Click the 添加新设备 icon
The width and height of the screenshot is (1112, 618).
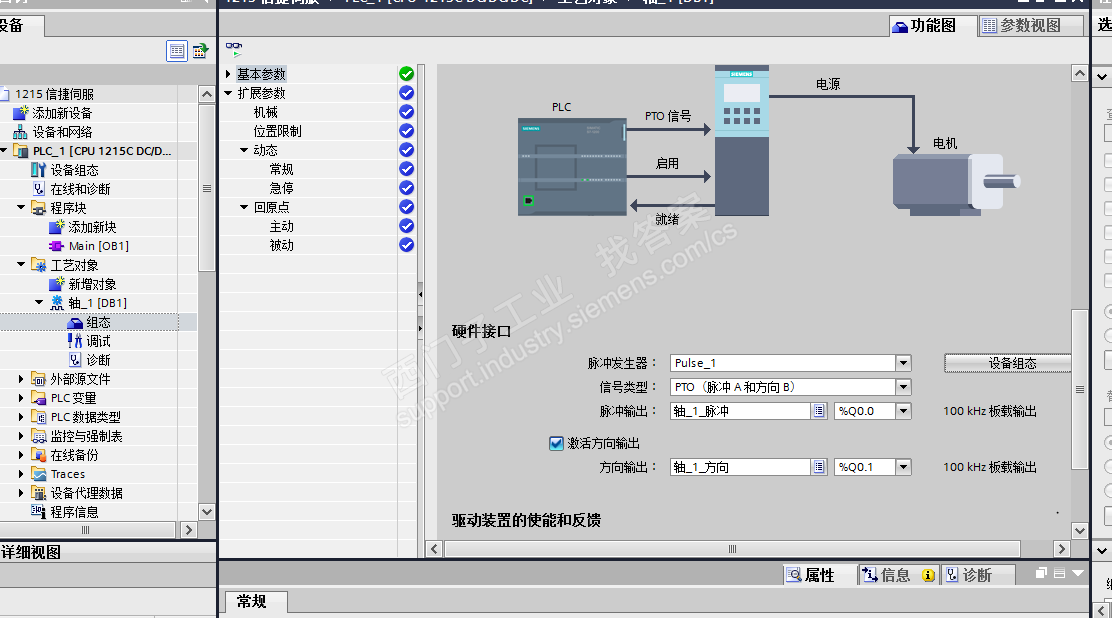[21, 113]
